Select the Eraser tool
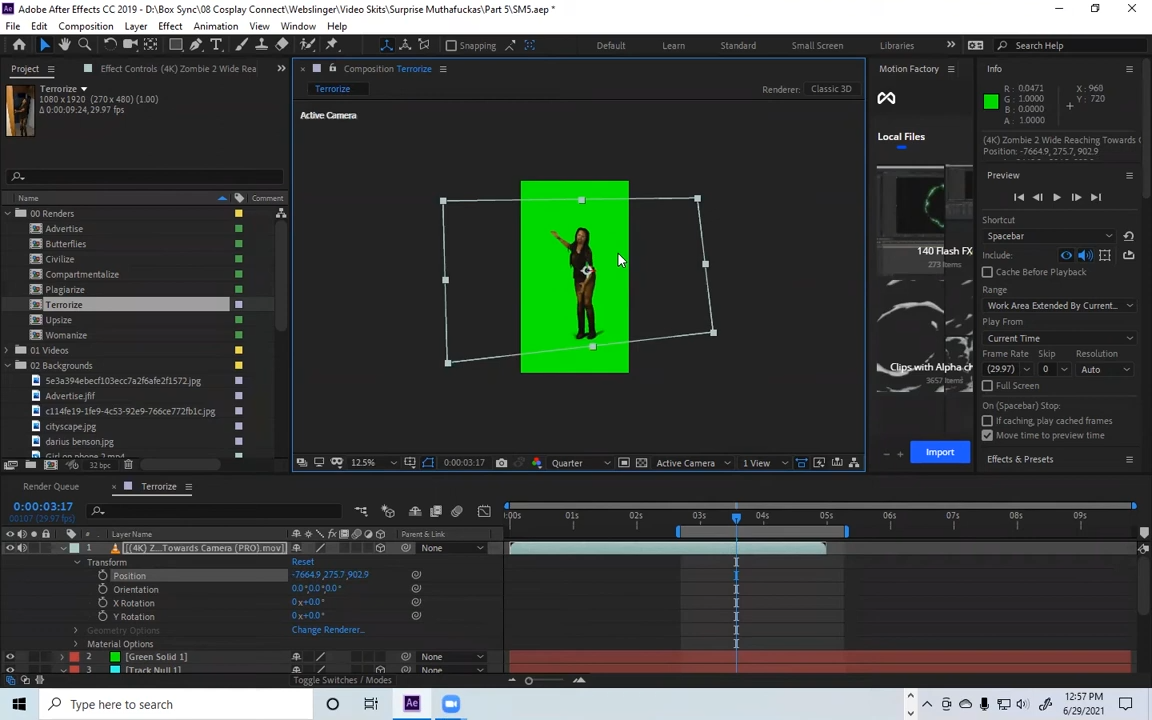This screenshot has height=720, width=1152. point(282,45)
